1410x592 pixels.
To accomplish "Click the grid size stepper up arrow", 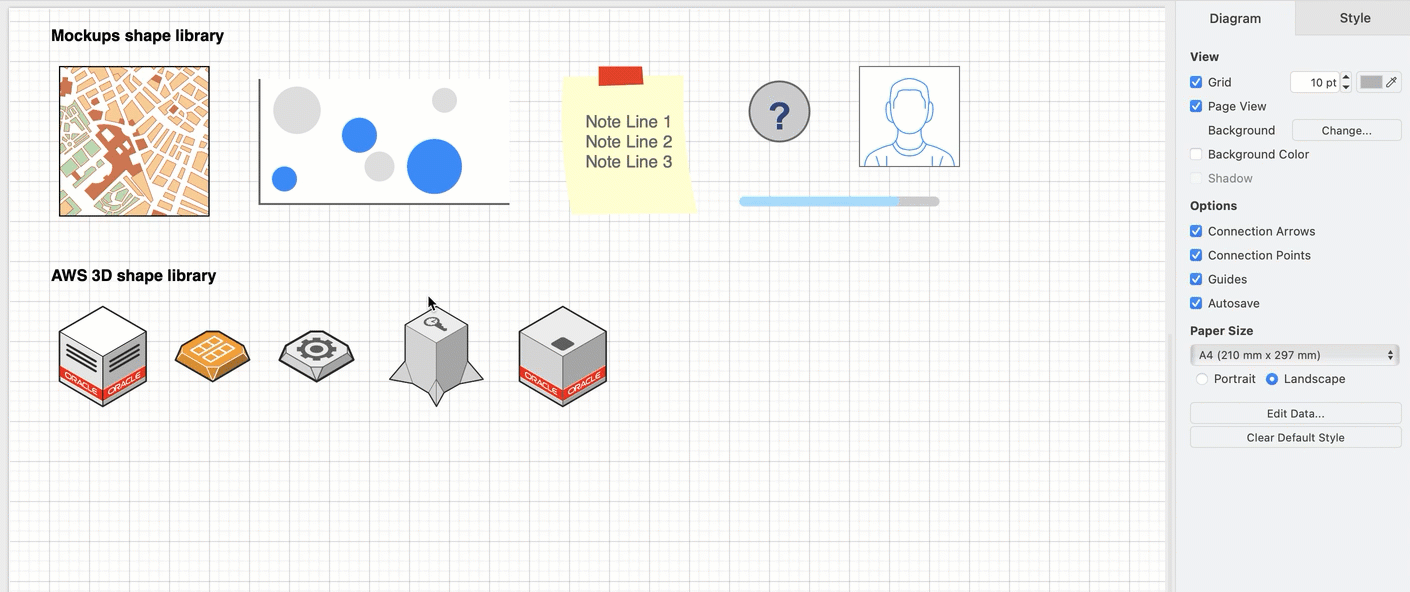I will [1346, 77].
